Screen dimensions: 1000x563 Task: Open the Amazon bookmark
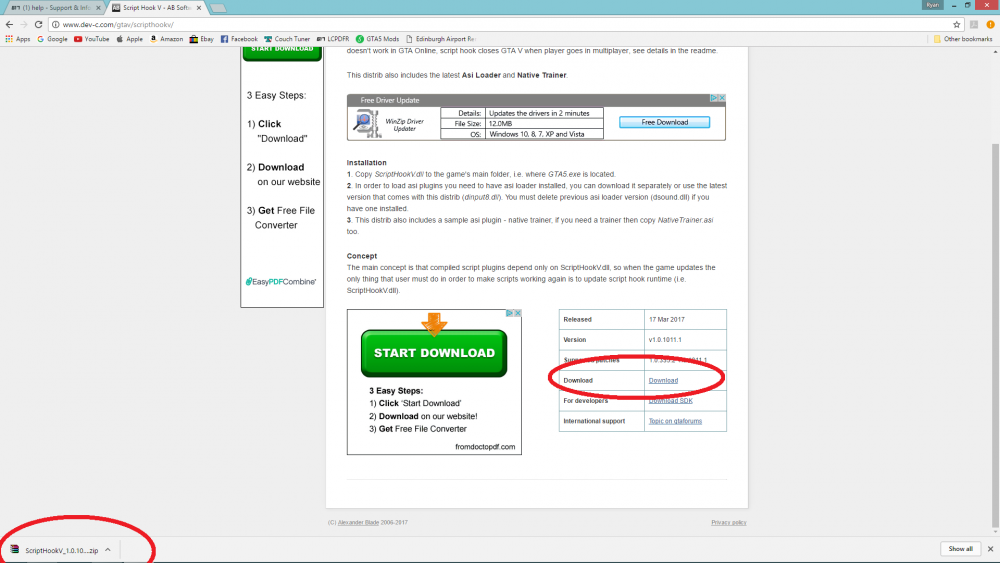tap(166, 39)
